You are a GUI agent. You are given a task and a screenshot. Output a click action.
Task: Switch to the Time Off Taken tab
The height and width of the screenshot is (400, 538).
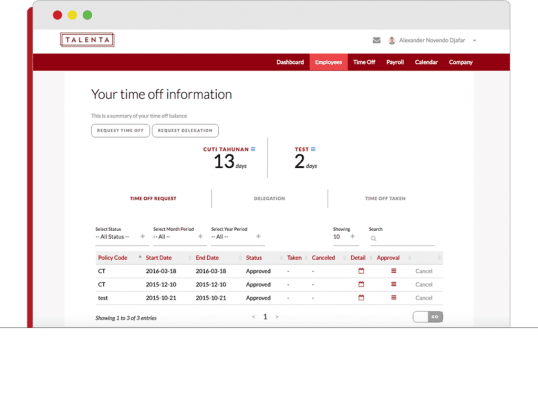tap(385, 198)
